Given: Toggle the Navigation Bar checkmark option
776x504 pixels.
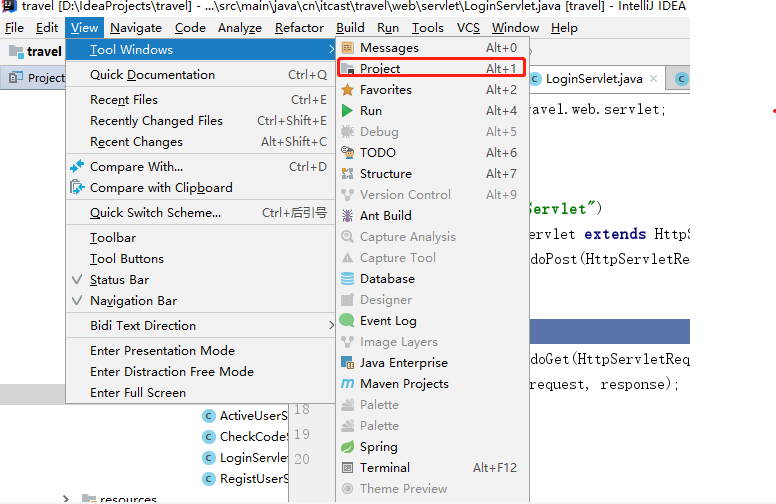Looking at the screenshot, I should click(x=200, y=301).
